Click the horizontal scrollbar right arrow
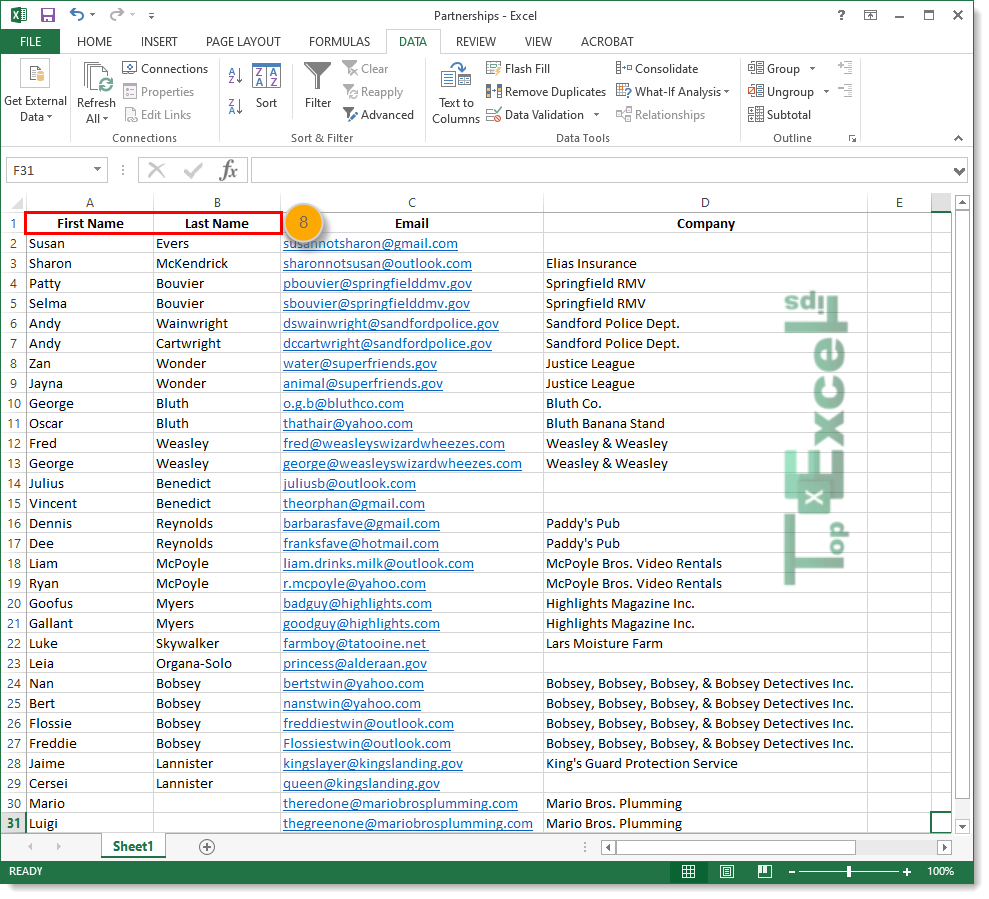 point(944,847)
